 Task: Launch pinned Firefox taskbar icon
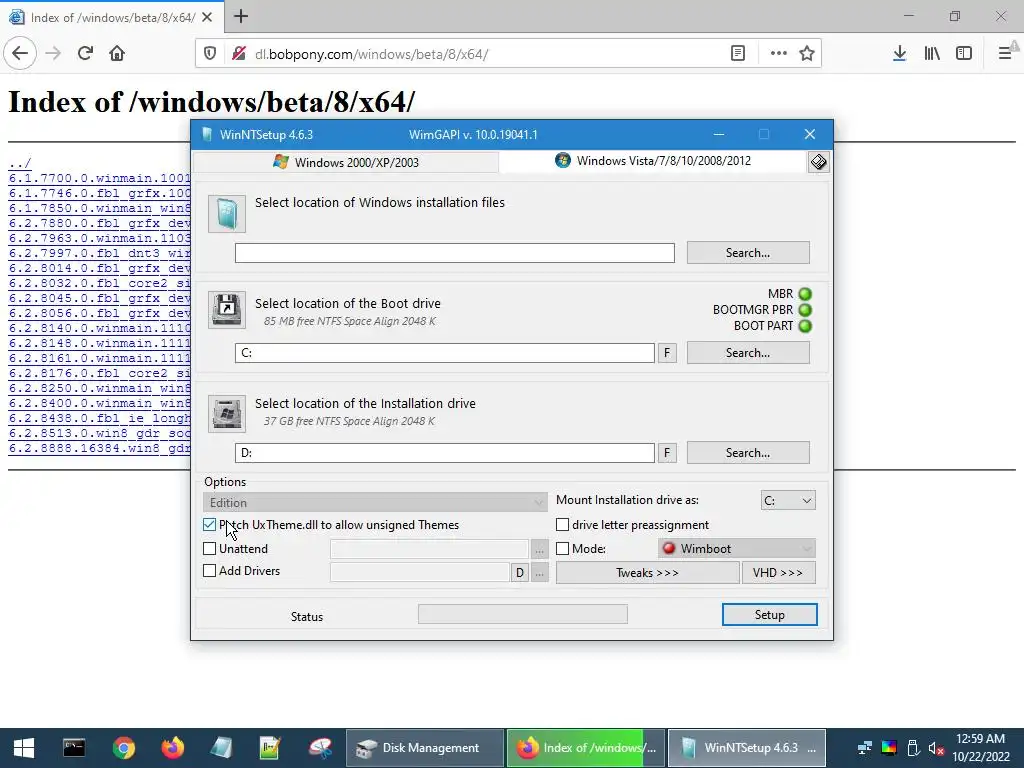[x=172, y=748]
